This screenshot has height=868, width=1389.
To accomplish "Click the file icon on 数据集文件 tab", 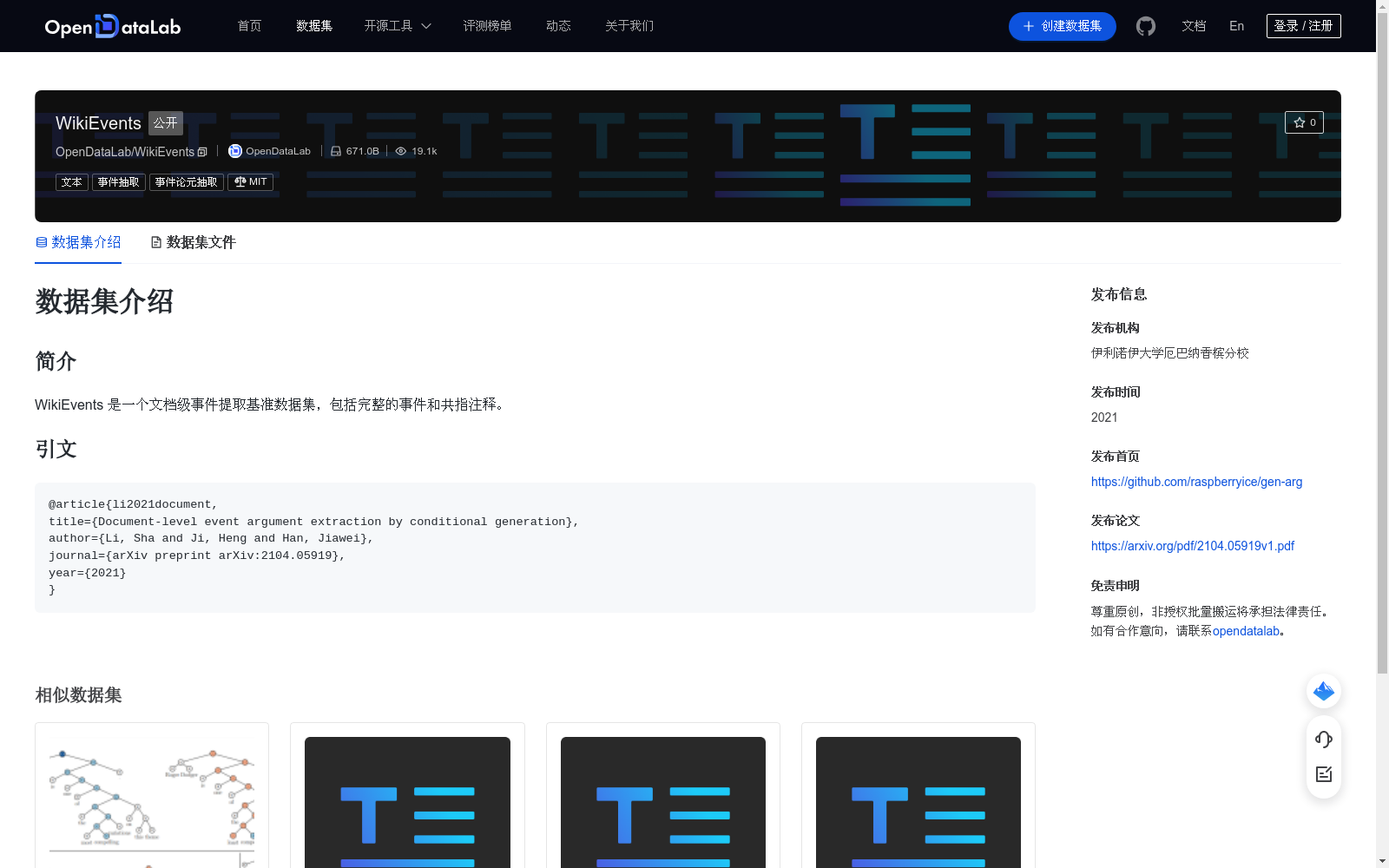I will 156,242.
